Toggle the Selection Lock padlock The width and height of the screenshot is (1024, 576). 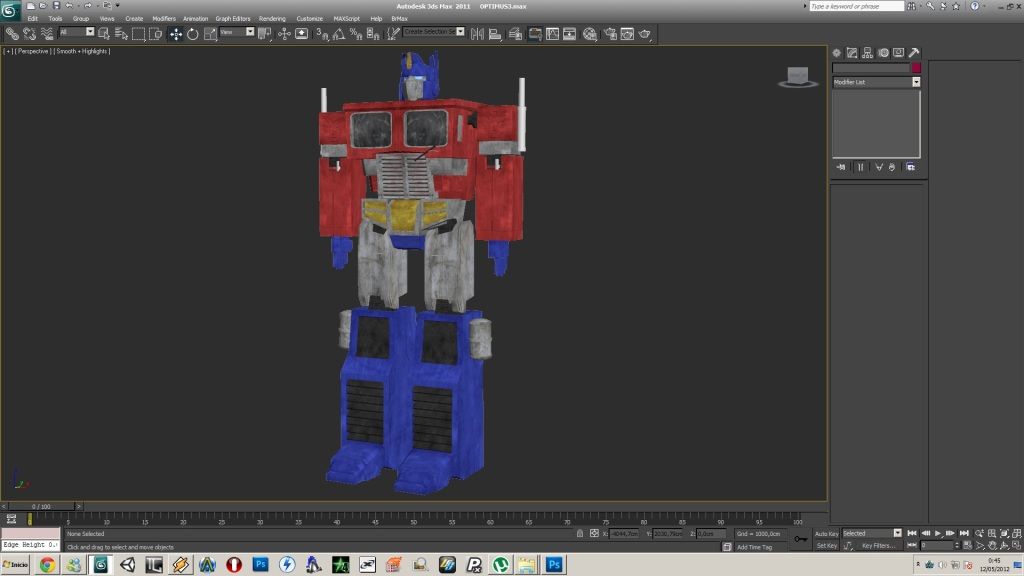(580, 534)
